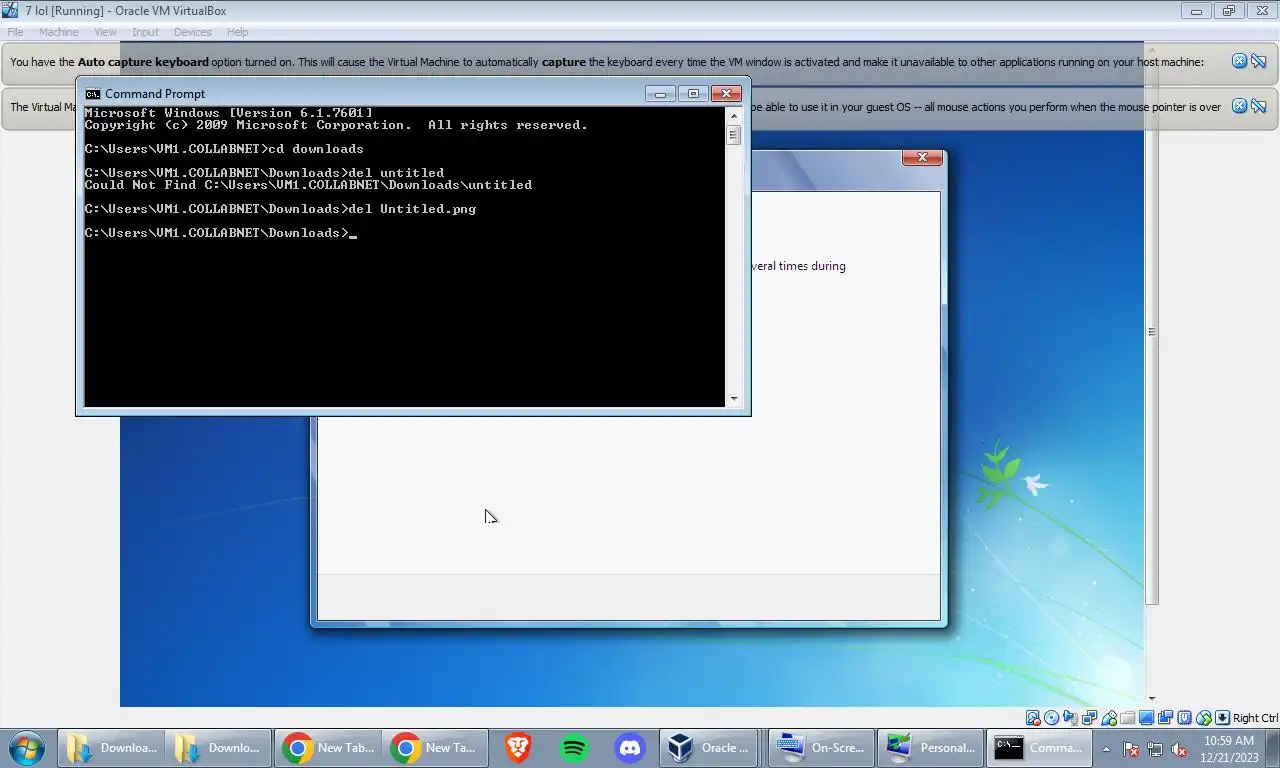Click the guest Start button orb
Screen dimensions: 1280x768
(27, 748)
